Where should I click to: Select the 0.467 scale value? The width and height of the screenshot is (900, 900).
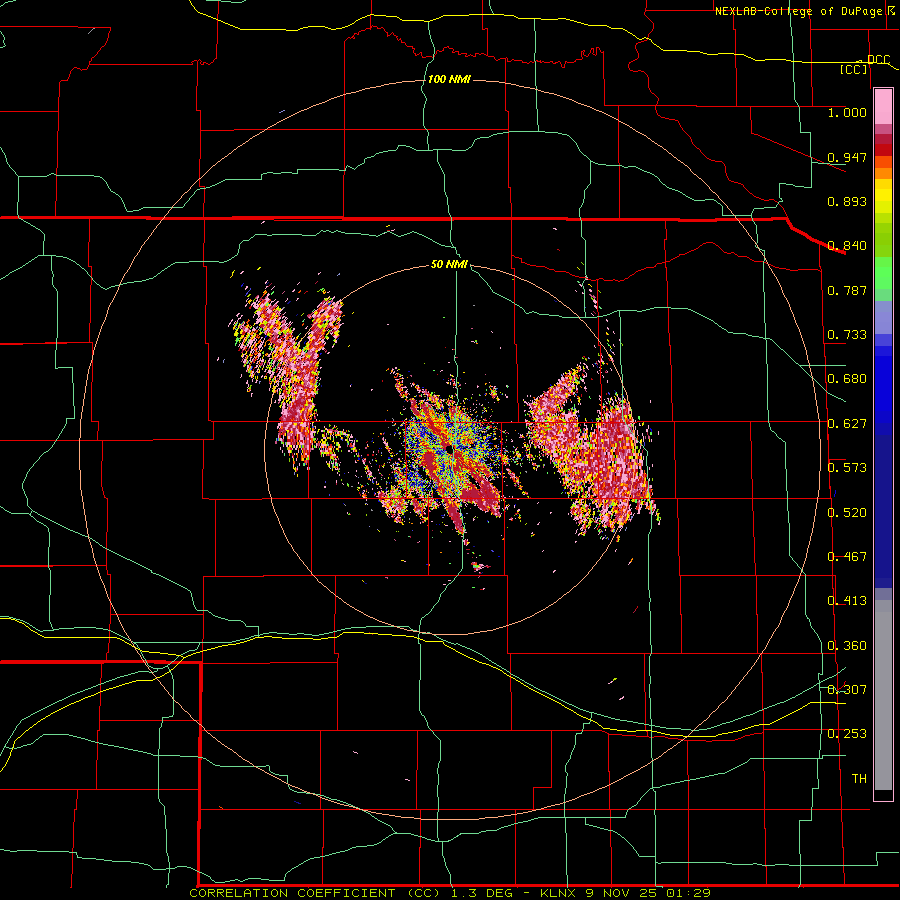point(847,557)
